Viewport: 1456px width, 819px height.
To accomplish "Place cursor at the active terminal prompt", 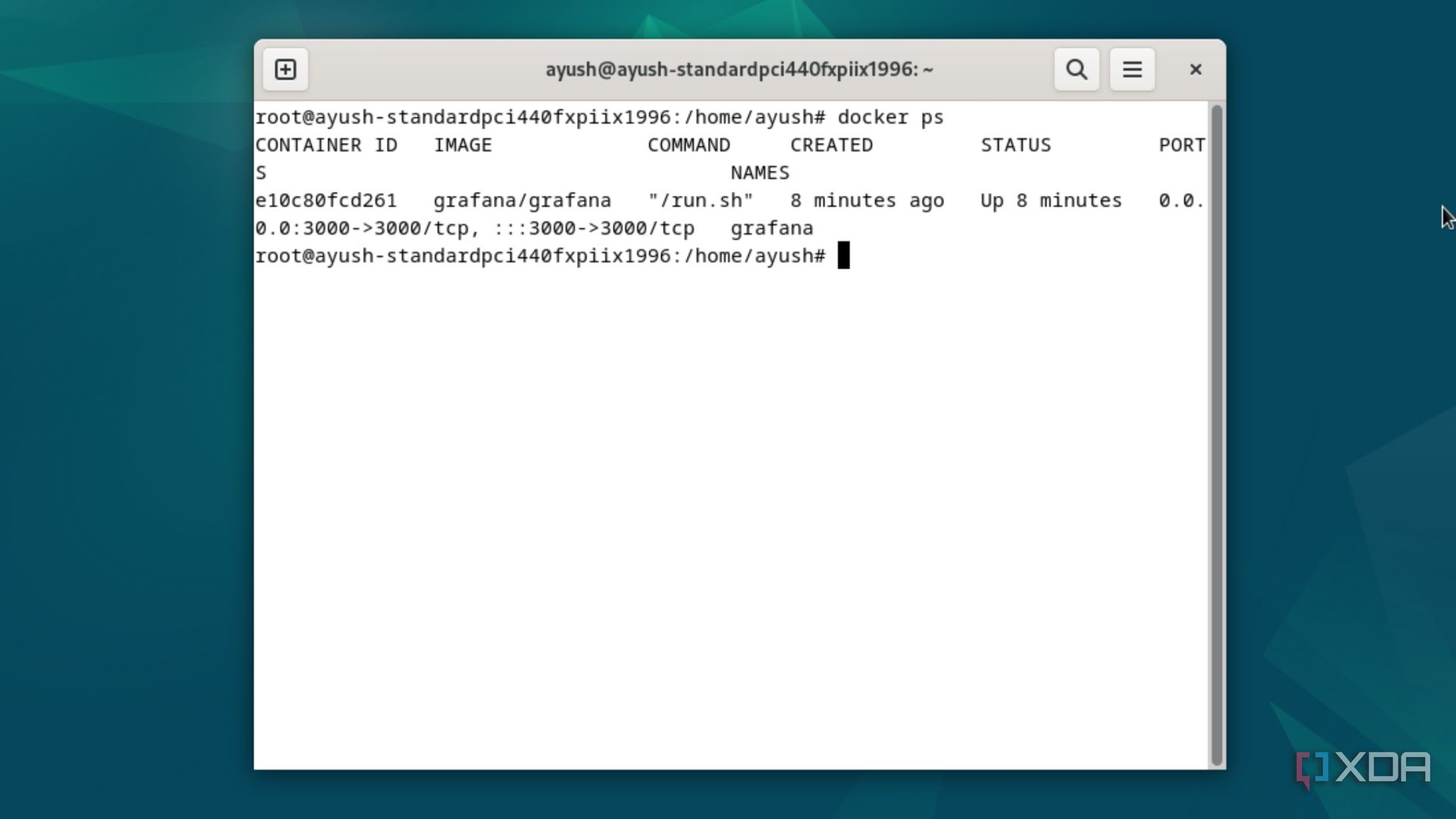I will 843,256.
